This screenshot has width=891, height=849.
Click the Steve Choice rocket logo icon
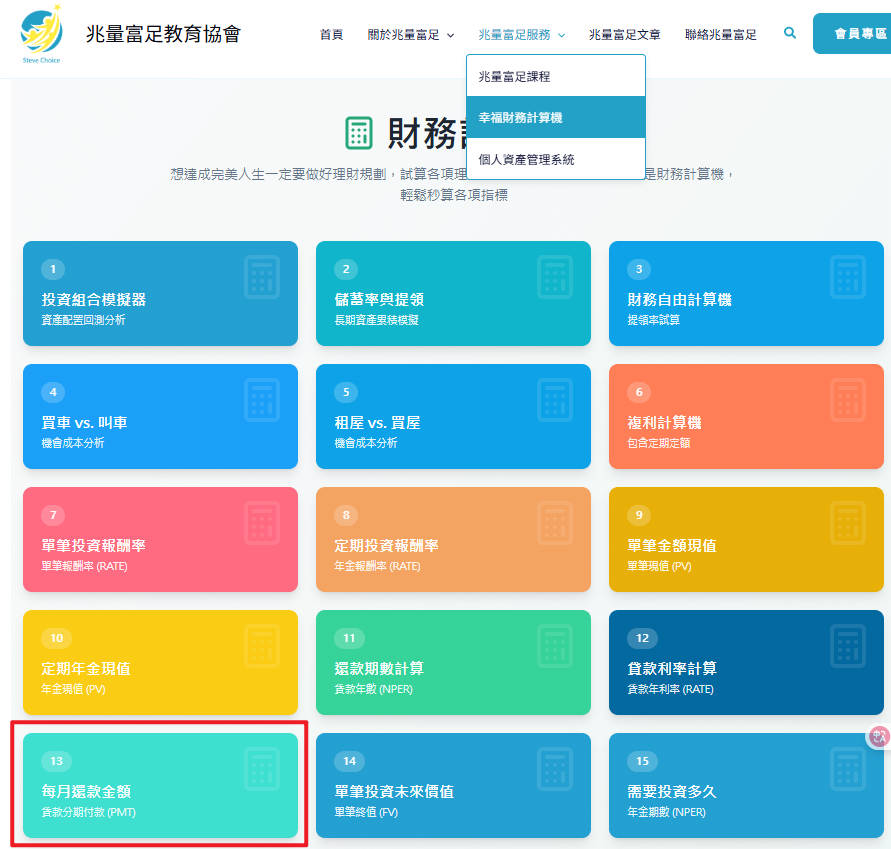tap(40, 30)
